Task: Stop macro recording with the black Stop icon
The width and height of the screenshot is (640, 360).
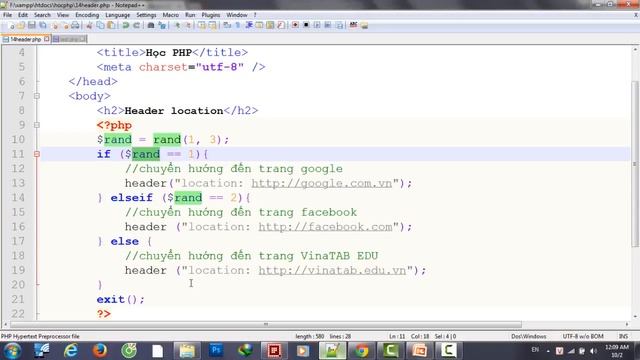Action: click(306, 25)
